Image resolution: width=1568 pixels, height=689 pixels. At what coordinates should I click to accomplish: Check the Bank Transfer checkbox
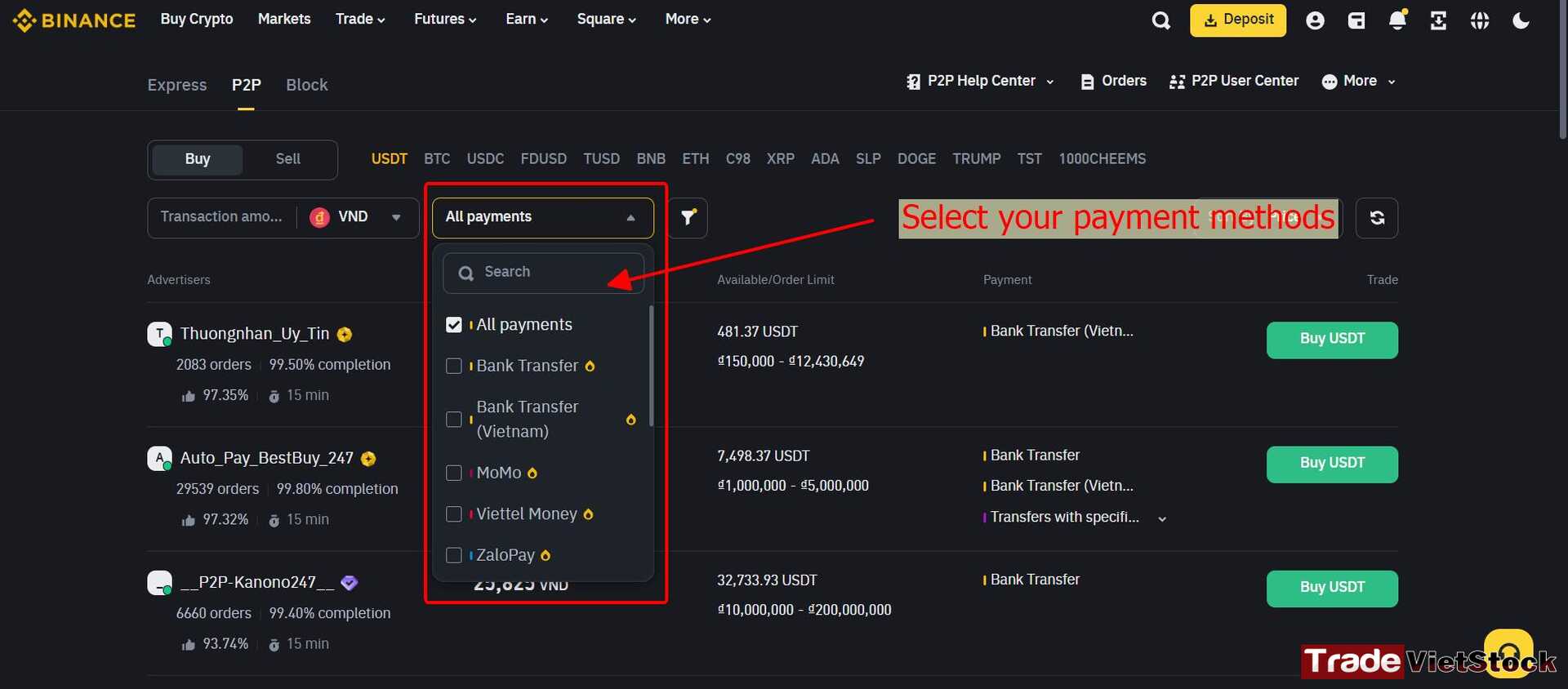point(454,366)
